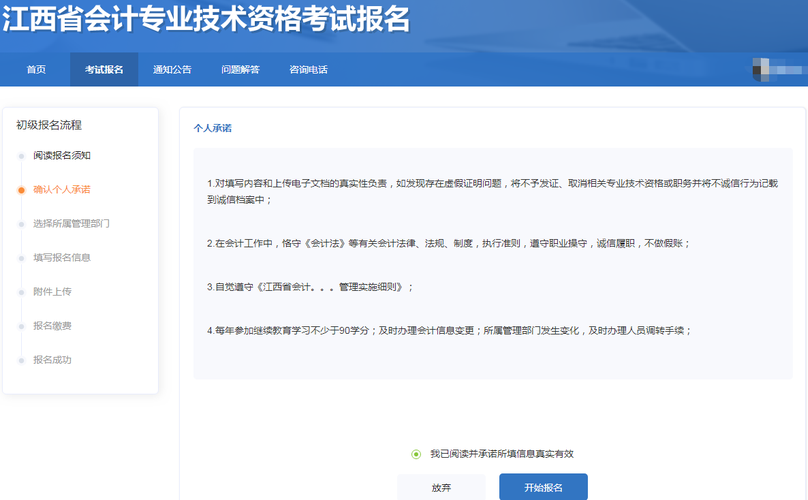
Task: Click the grey dot beside 选择所属管理部门
Action: (19, 224)
